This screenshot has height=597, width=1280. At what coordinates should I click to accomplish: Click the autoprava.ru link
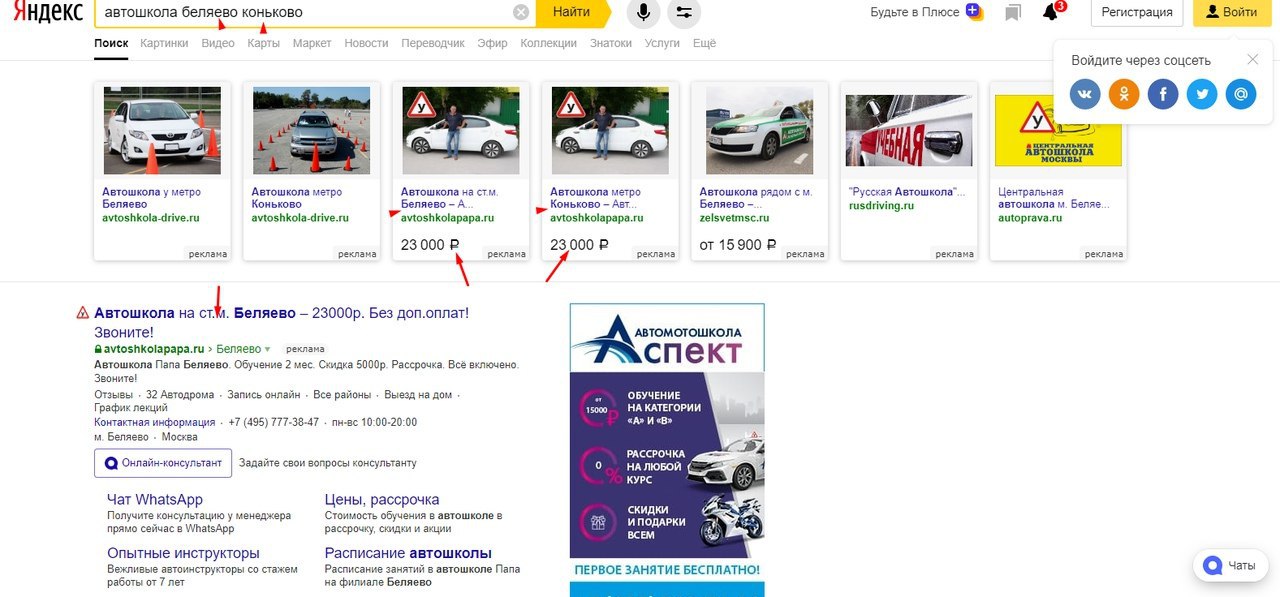1030,217
